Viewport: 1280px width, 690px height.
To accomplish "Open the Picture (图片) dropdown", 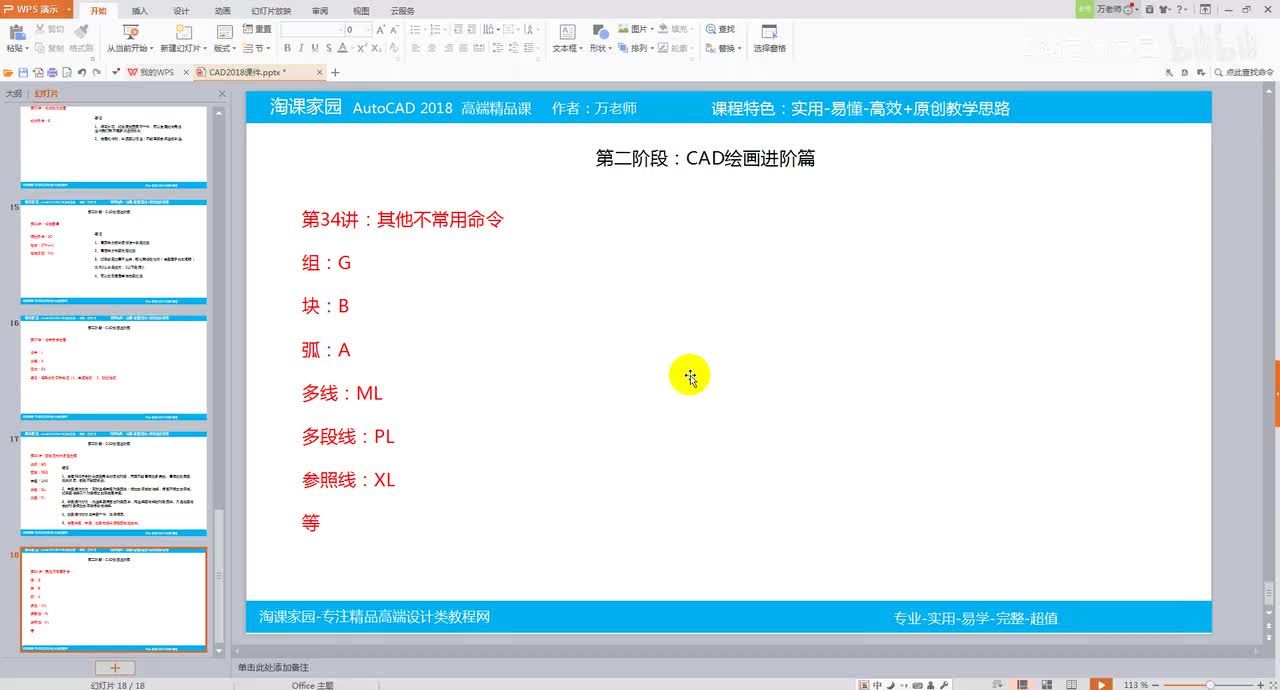I will pyautogui.click(x=638, y=30).
